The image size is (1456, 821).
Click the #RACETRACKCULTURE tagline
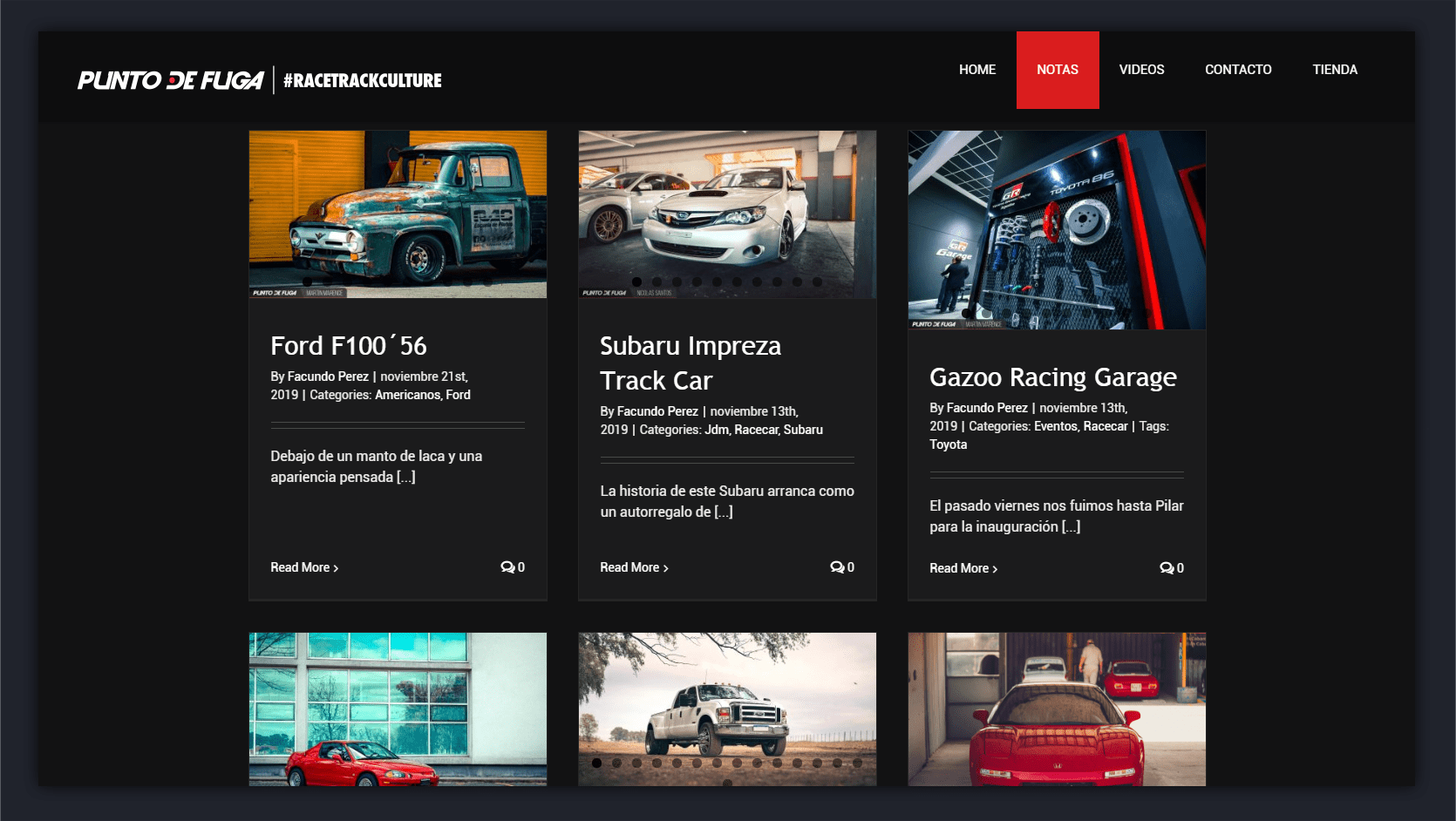[363, 80]
